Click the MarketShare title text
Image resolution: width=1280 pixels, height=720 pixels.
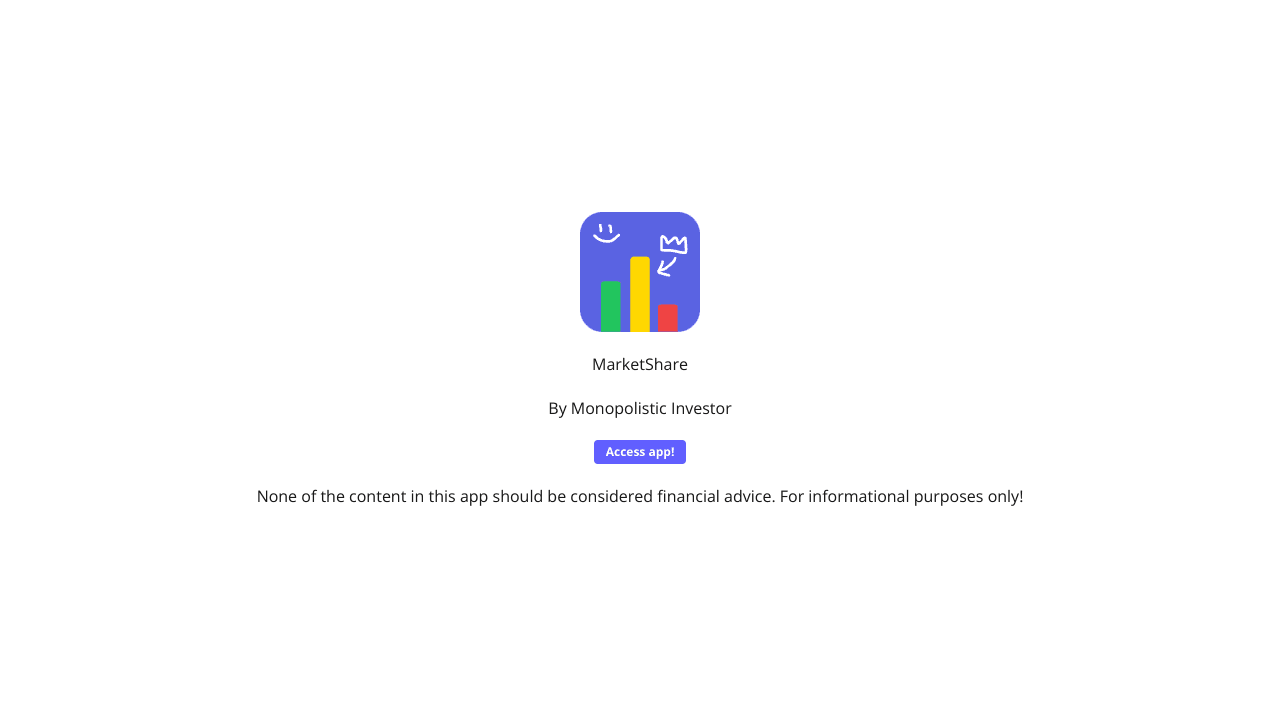pyautogui.click(x=640, y=364)
